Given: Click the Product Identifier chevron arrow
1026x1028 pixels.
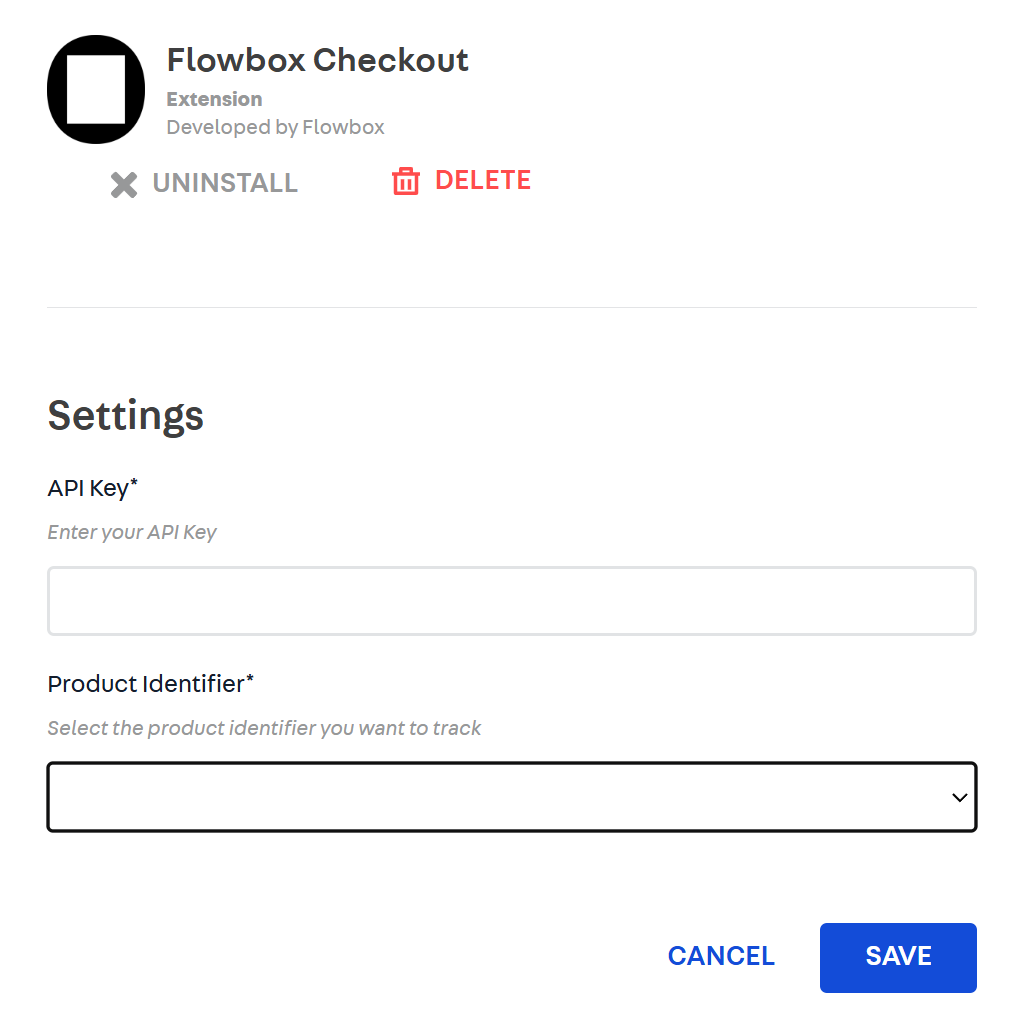Looking at the screenshot, I should (x=959, y=798).
